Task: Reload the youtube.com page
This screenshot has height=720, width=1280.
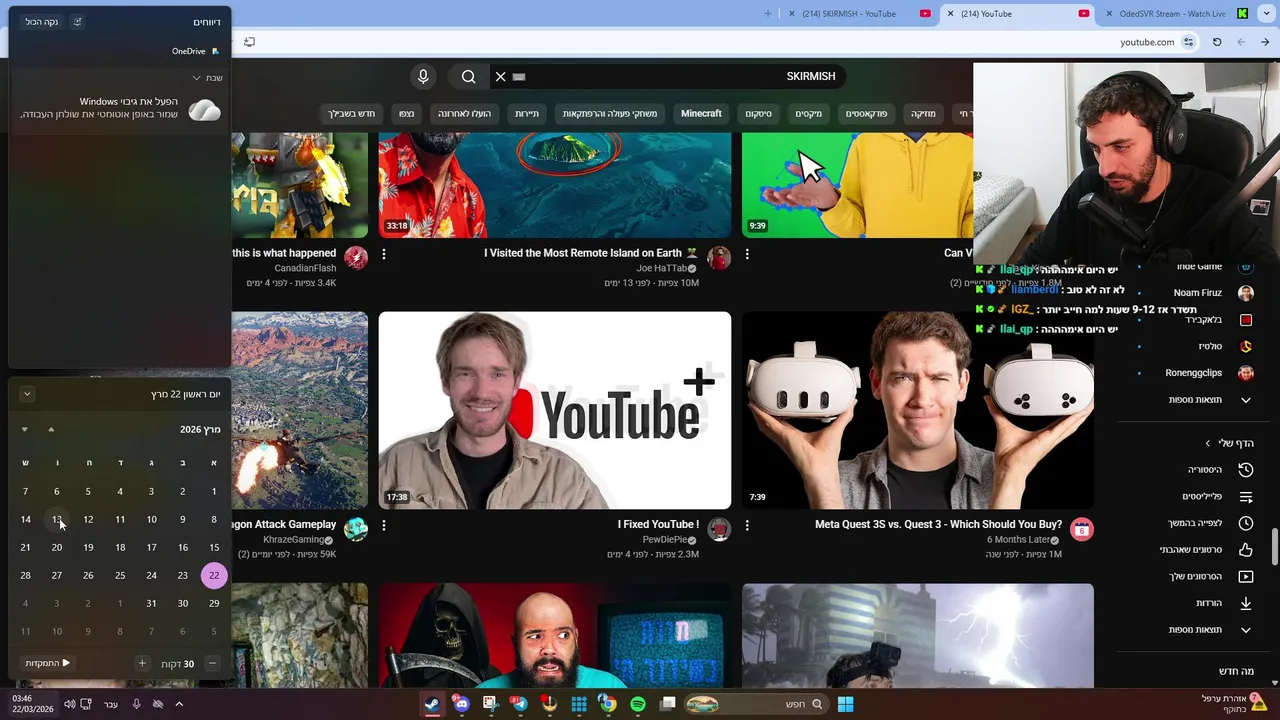Action: coord(1217,42)
